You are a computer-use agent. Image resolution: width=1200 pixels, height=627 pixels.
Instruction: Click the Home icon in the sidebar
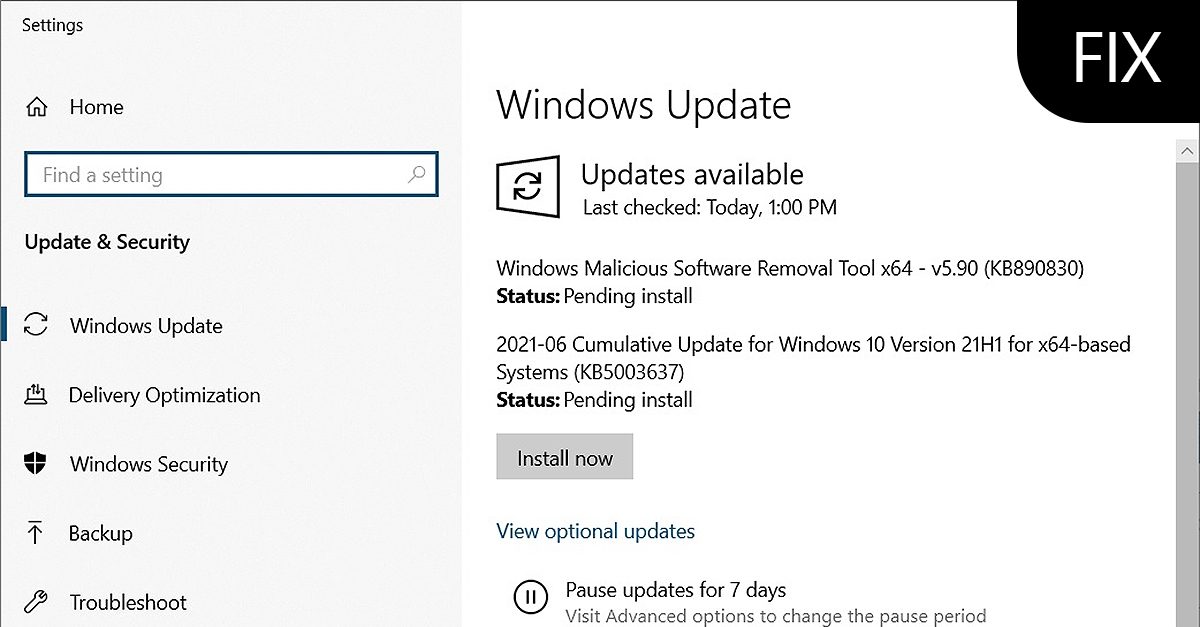[39, 107]
